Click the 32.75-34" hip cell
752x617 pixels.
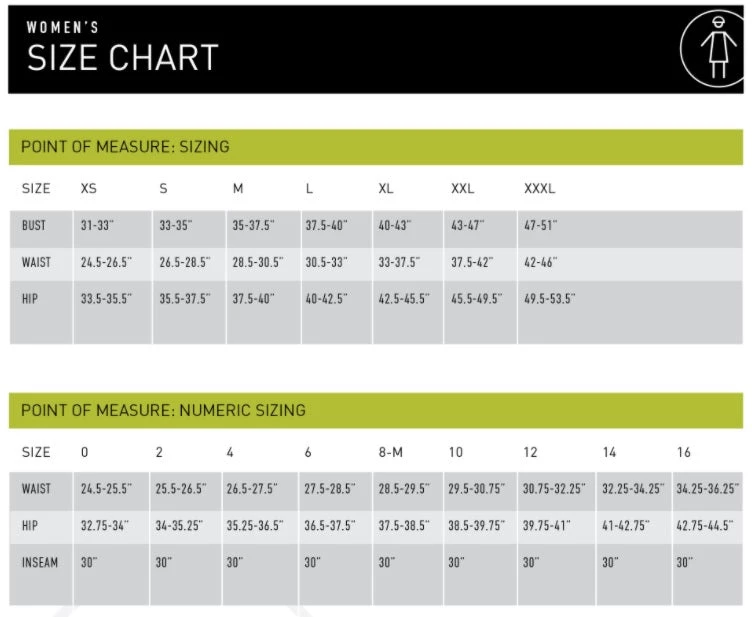point(106,525)
